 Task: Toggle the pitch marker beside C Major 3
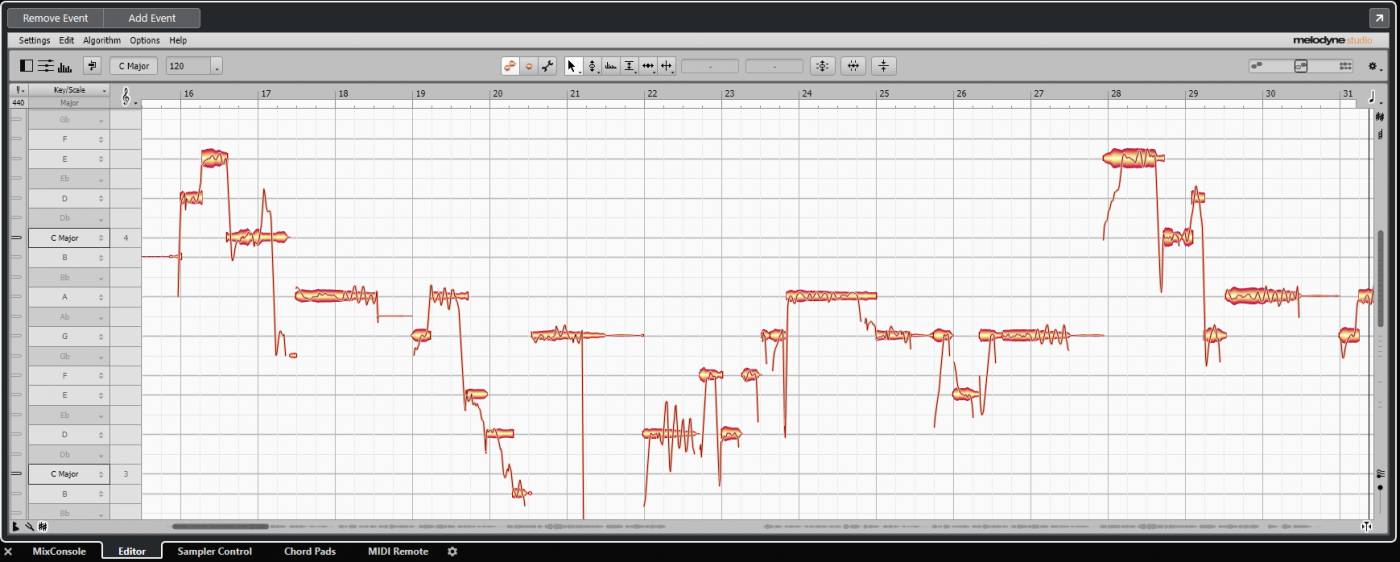click(17, 474)
